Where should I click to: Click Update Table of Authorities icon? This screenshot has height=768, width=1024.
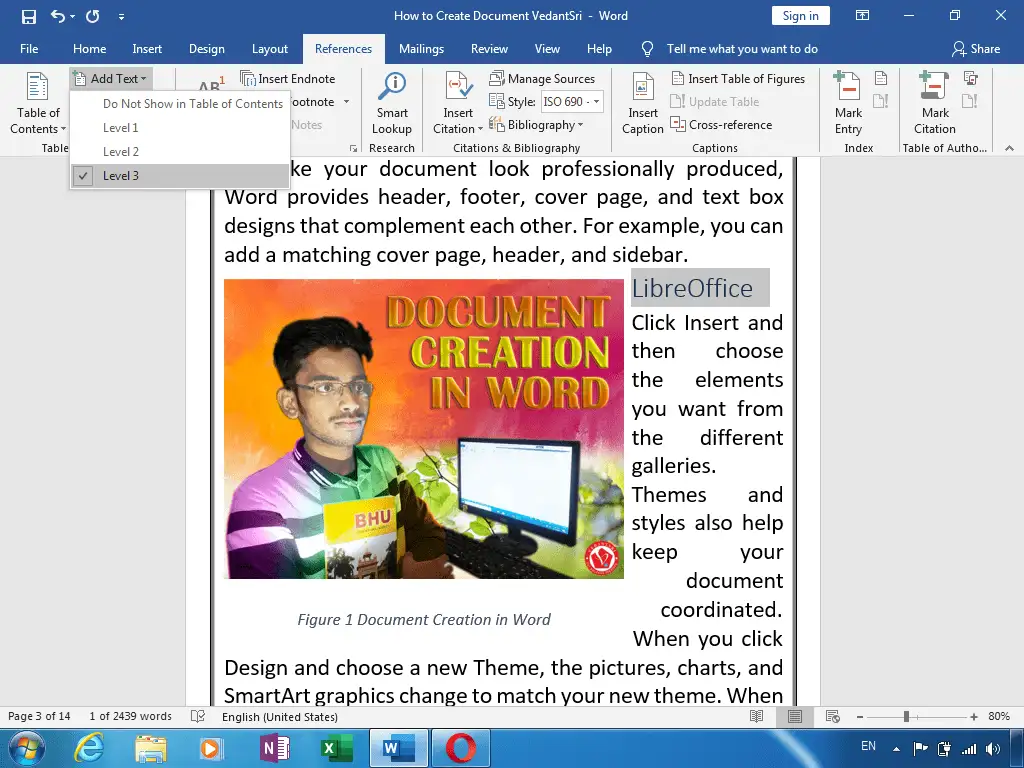coord(970,101)
